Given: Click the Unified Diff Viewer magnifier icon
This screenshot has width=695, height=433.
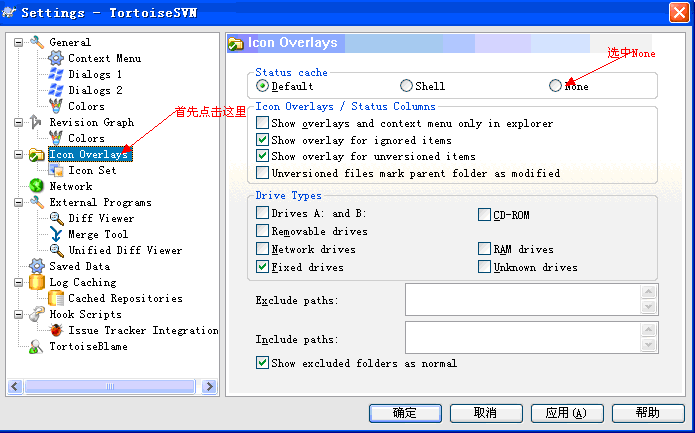Looking at the screenshot, I should 56,250.
